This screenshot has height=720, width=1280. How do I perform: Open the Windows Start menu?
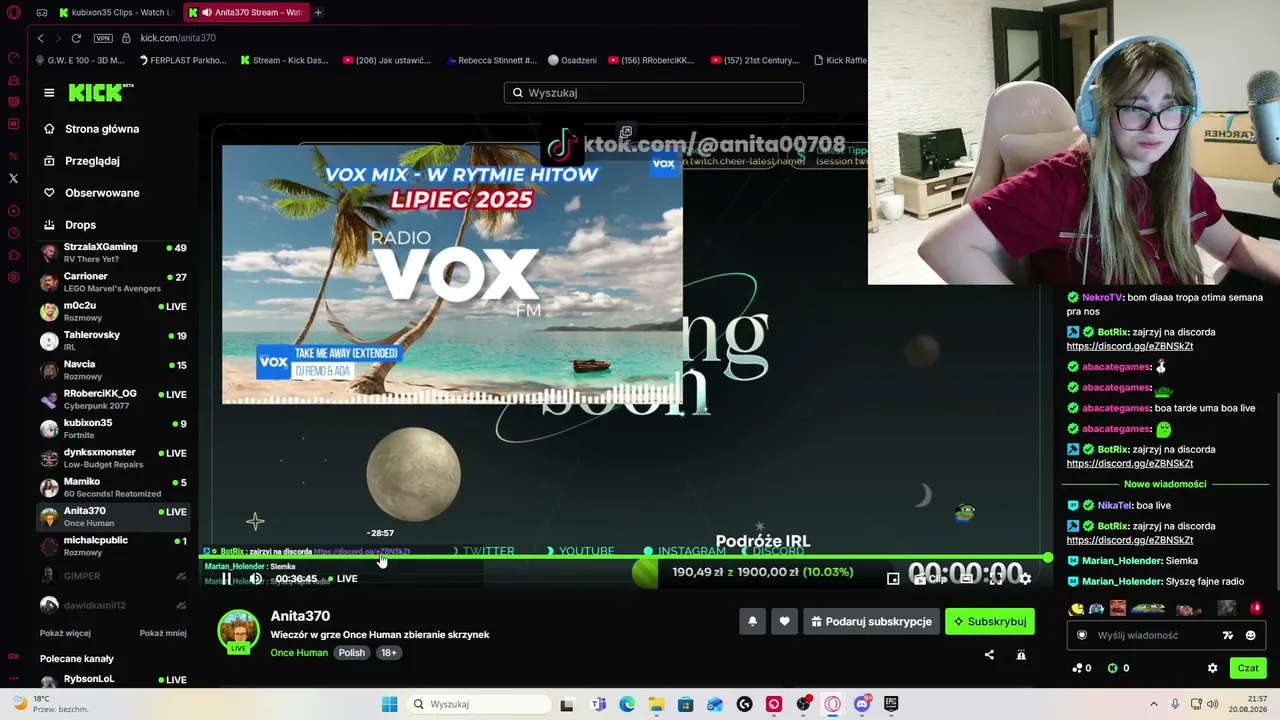pos(390,704)
